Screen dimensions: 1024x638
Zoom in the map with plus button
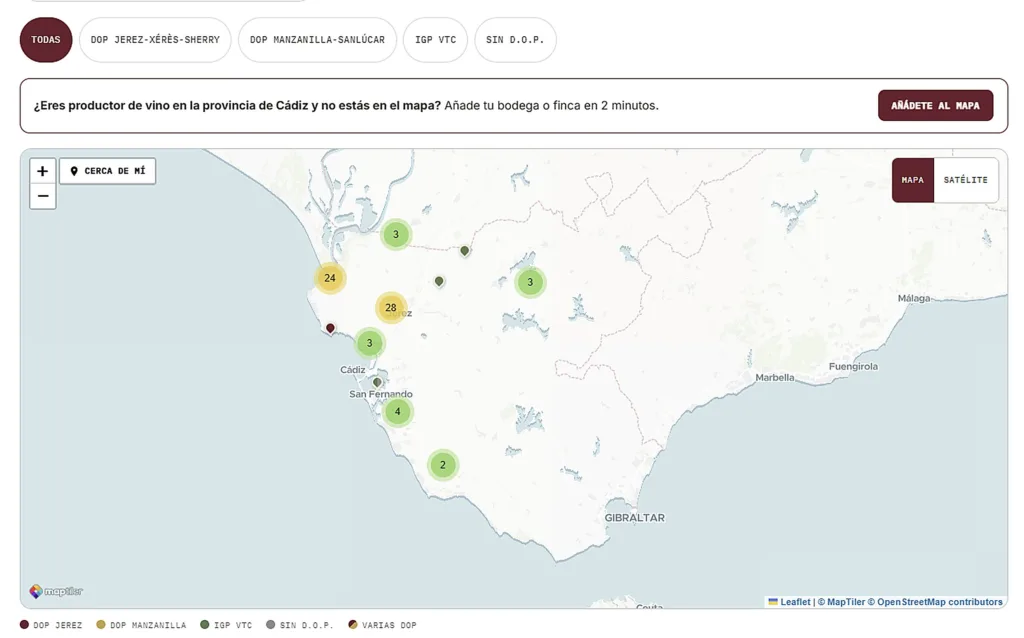click(42, 171)
